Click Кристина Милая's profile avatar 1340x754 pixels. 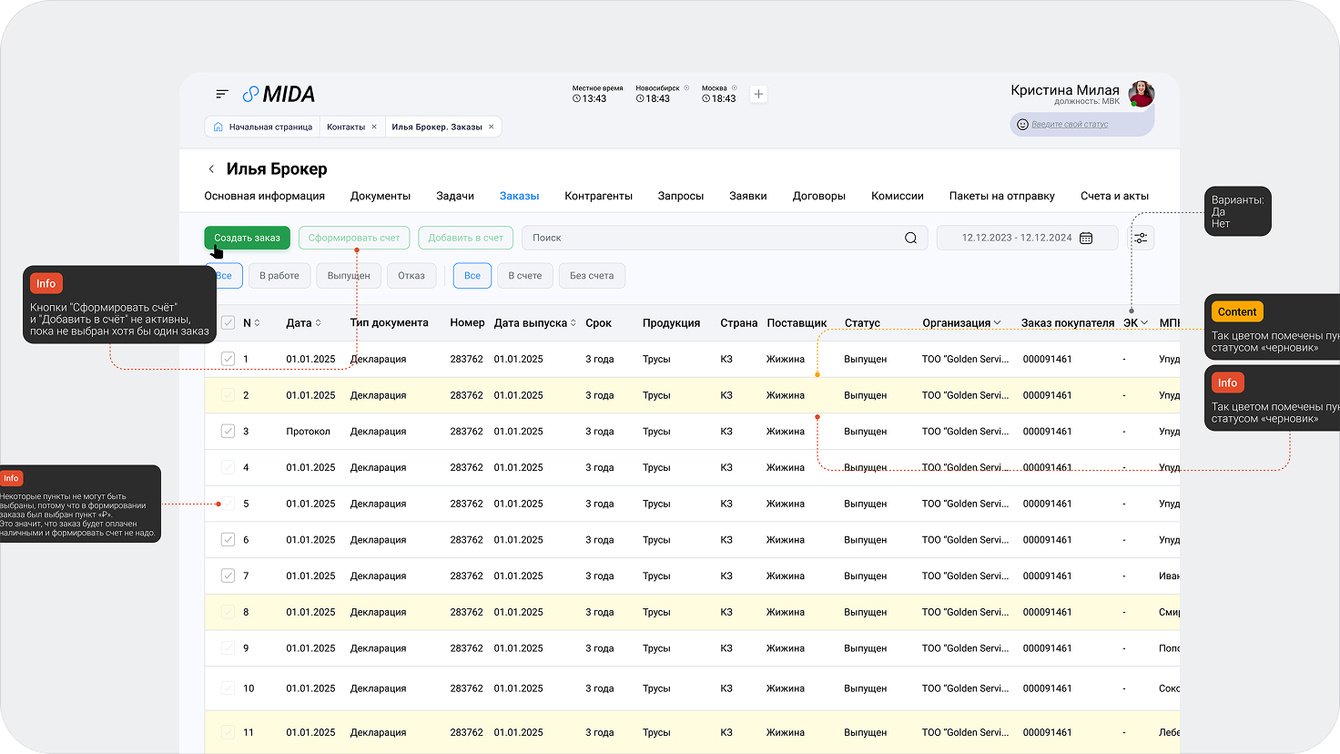click(x=1141, y=94)
